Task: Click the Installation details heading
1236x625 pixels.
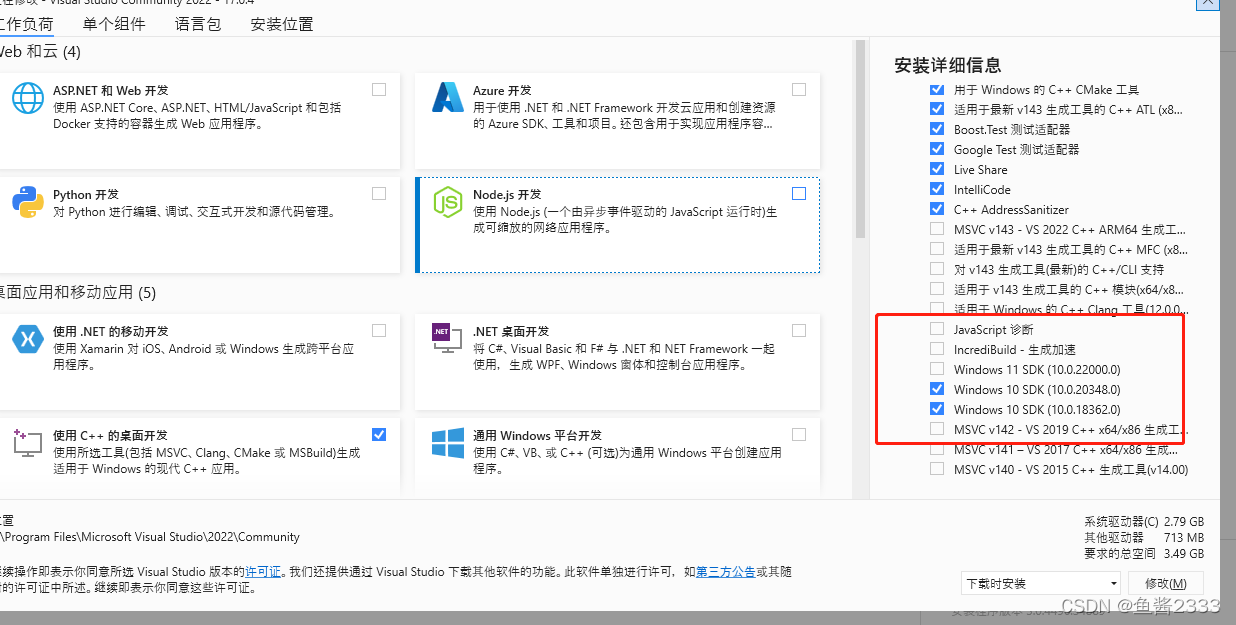Action: [x=948, y=65]
